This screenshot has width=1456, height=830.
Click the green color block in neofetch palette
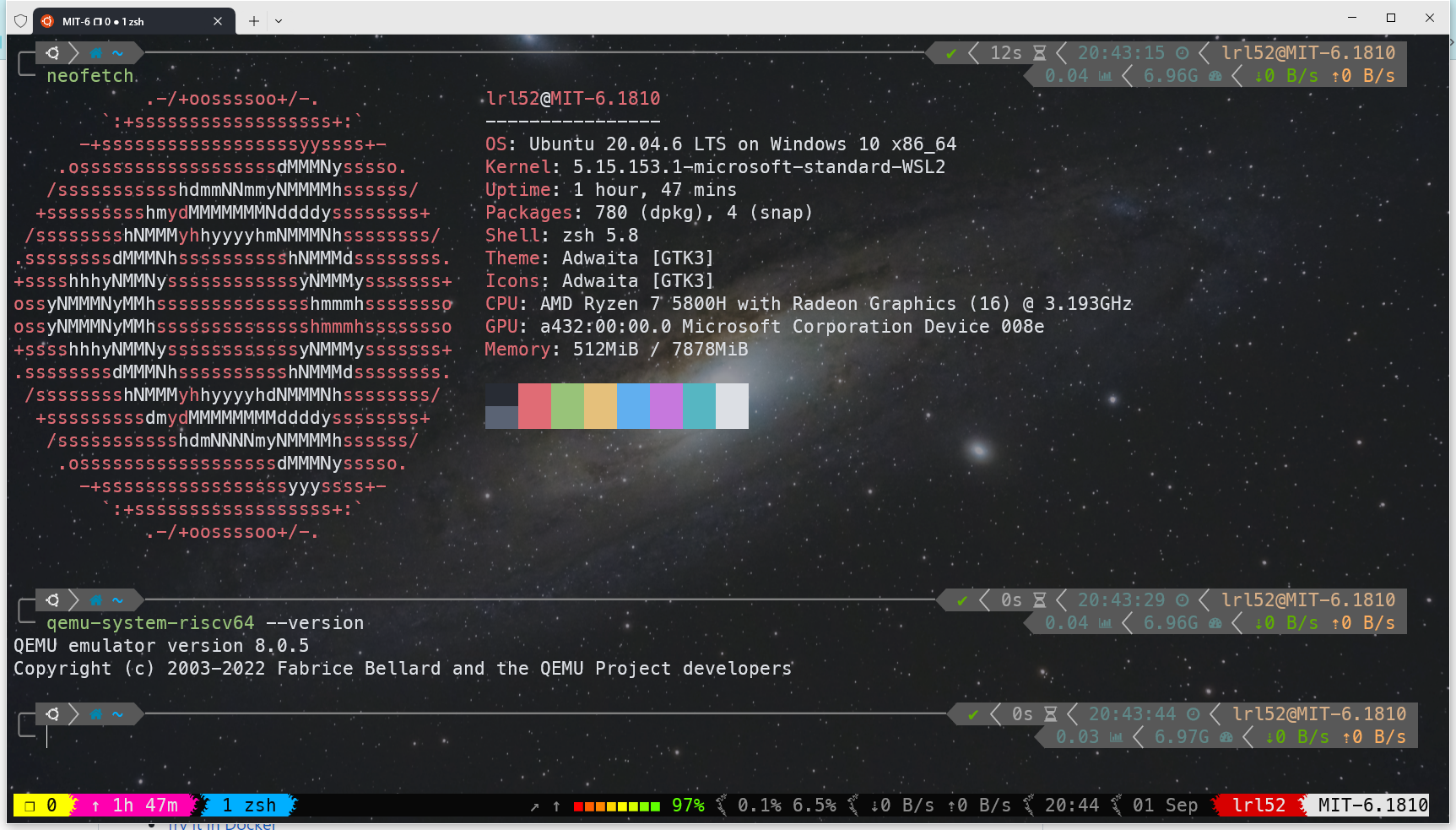(567, 406)
